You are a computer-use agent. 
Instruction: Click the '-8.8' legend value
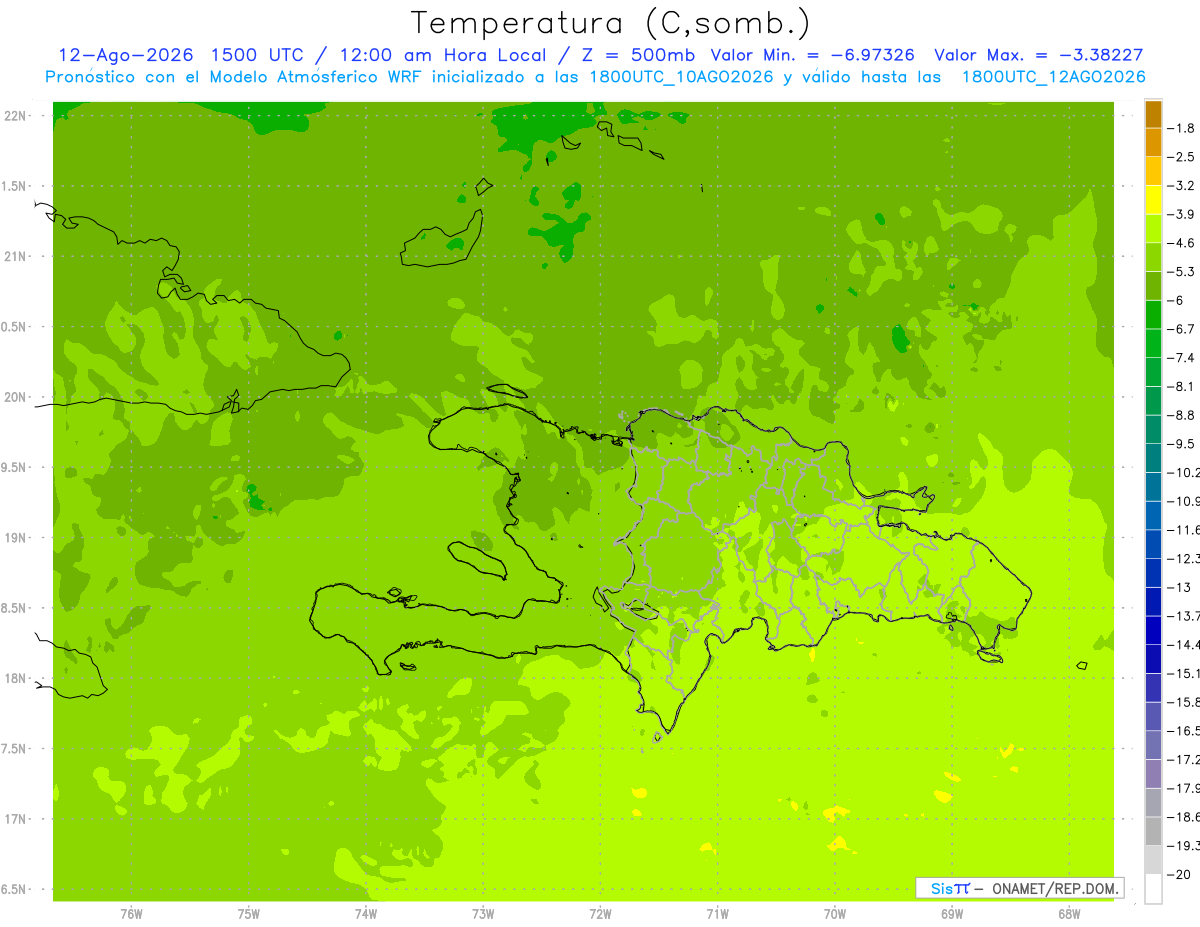(1183, 415)
